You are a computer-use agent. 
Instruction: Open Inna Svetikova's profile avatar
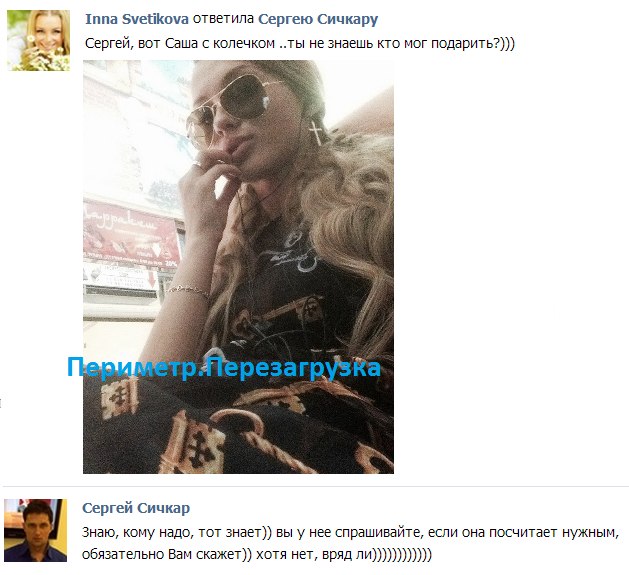pyautogui.click(x=39, y=41)
